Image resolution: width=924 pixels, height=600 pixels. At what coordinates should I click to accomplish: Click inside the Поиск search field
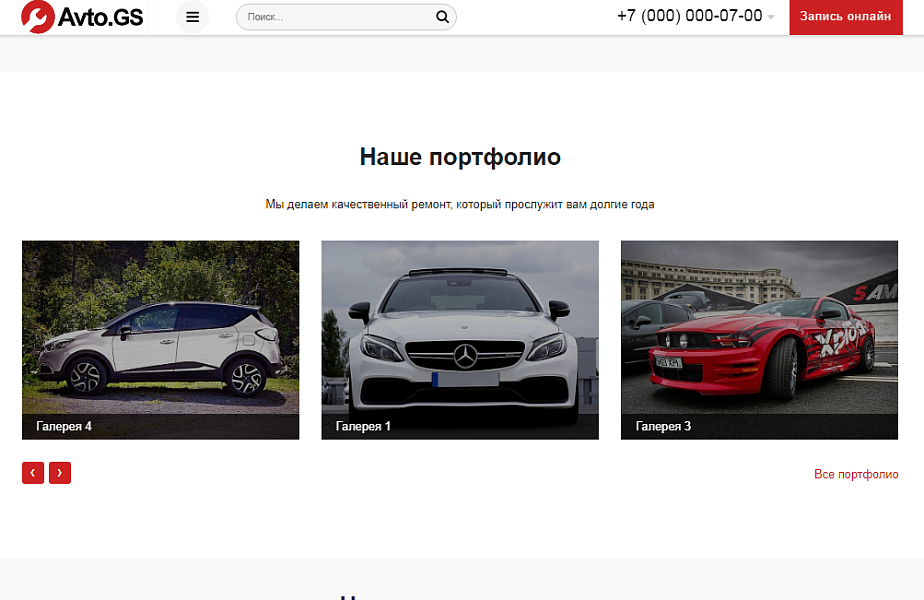pos(330,17)
